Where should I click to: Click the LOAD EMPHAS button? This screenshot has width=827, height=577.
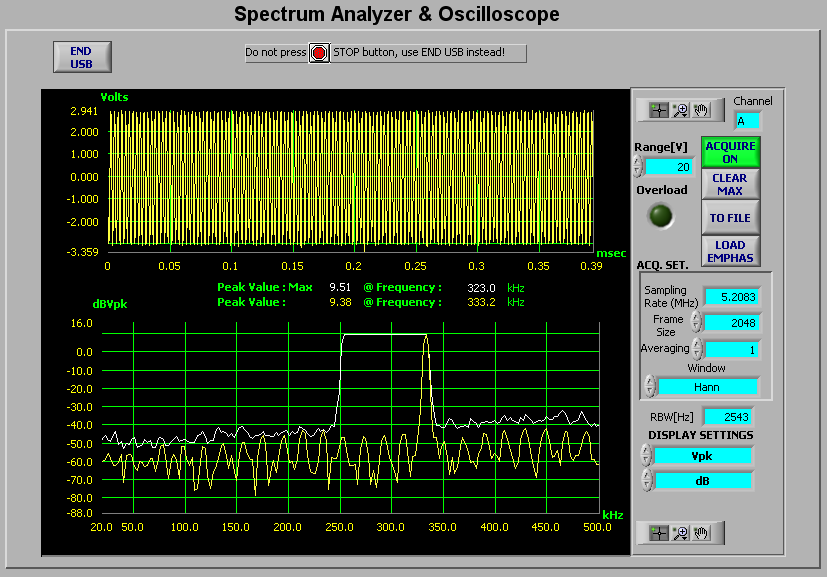tap(730, 251)
